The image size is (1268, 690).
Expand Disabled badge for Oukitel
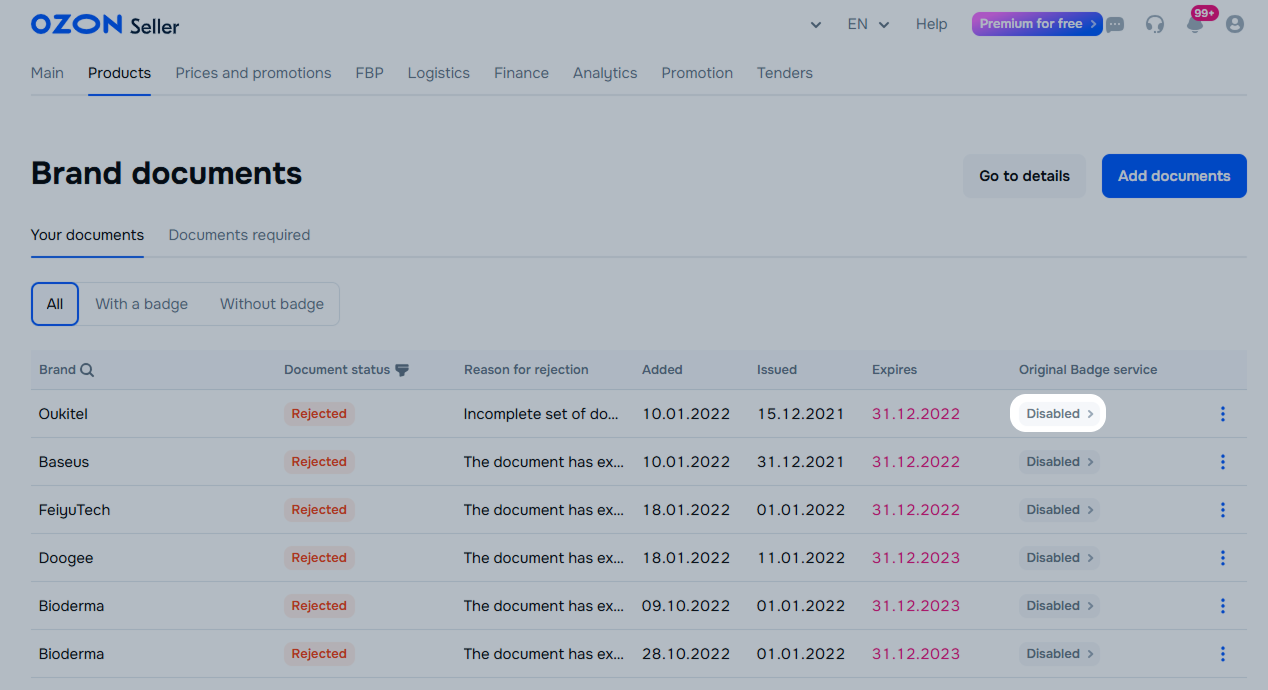1059,413
